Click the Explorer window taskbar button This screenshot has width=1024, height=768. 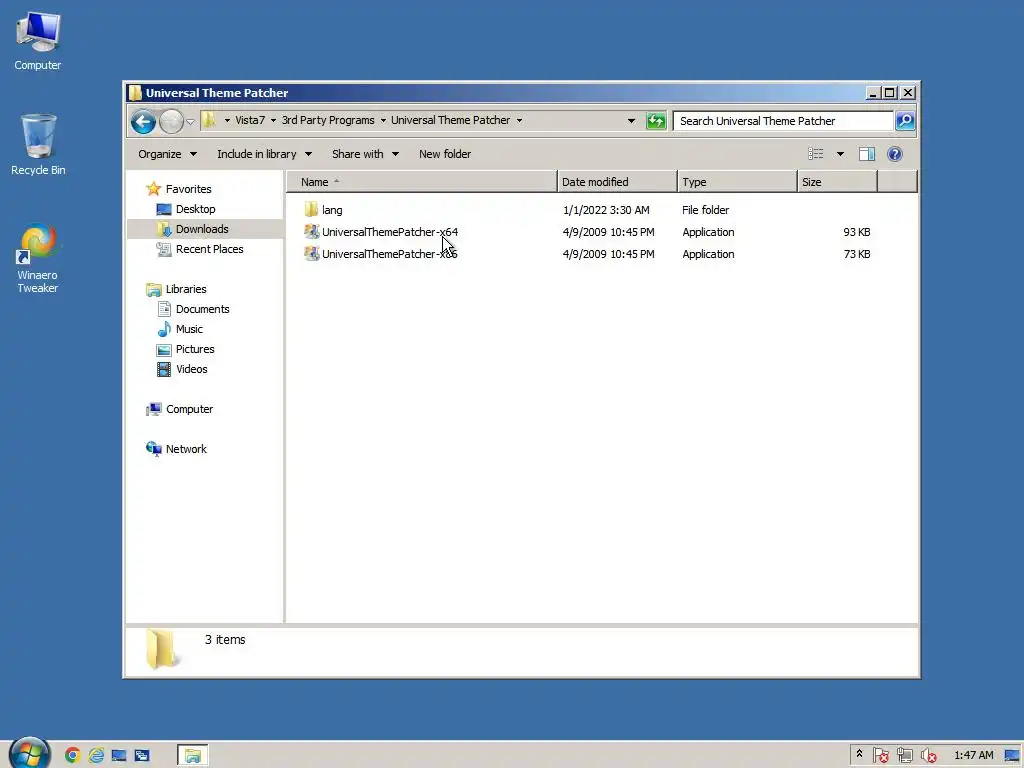pos(193,756)
